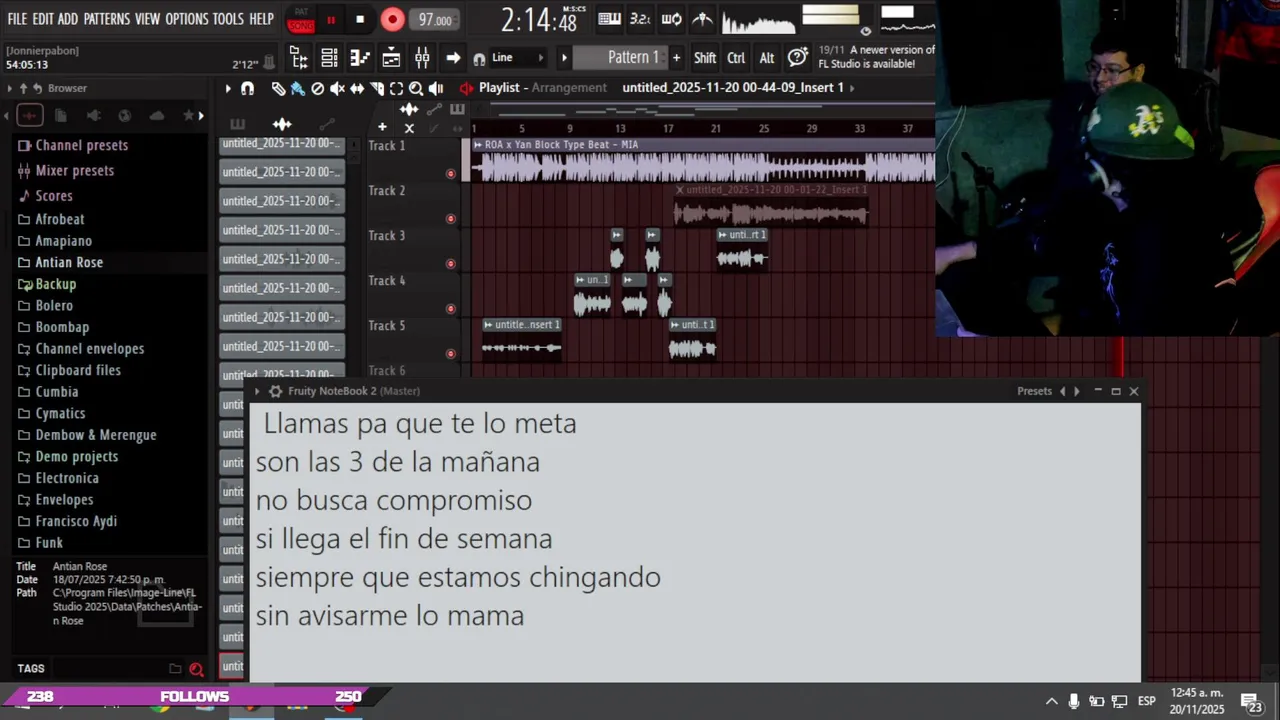Click the newer FL Studio version notice
The height and width of the screenshot is (720, 1280).
(x=876, y=57)
